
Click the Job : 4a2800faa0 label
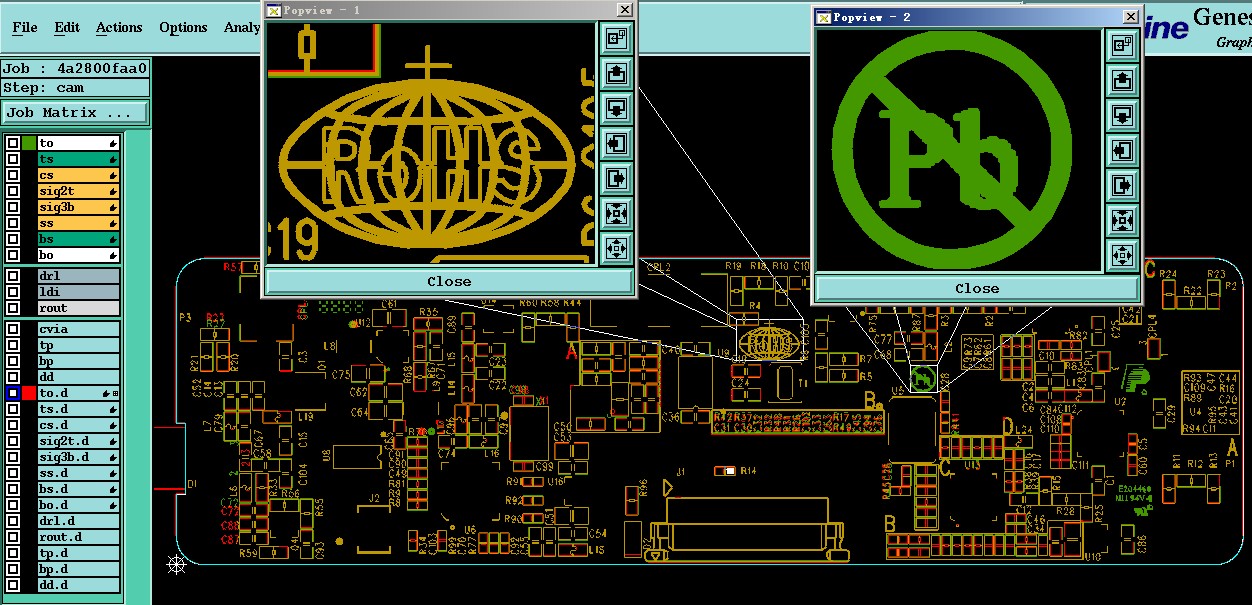(75, 69)
